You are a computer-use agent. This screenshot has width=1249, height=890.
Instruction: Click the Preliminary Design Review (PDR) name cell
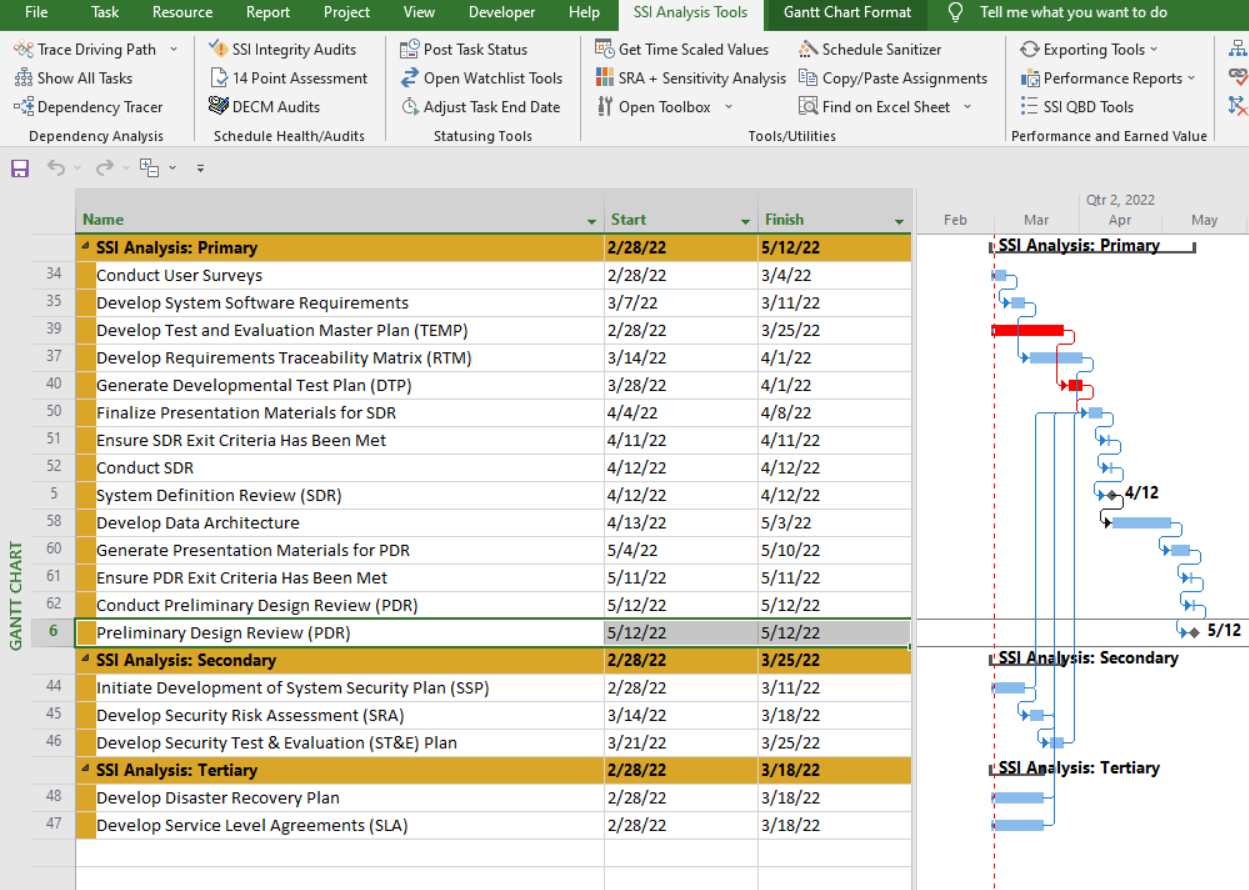(340, 633)
